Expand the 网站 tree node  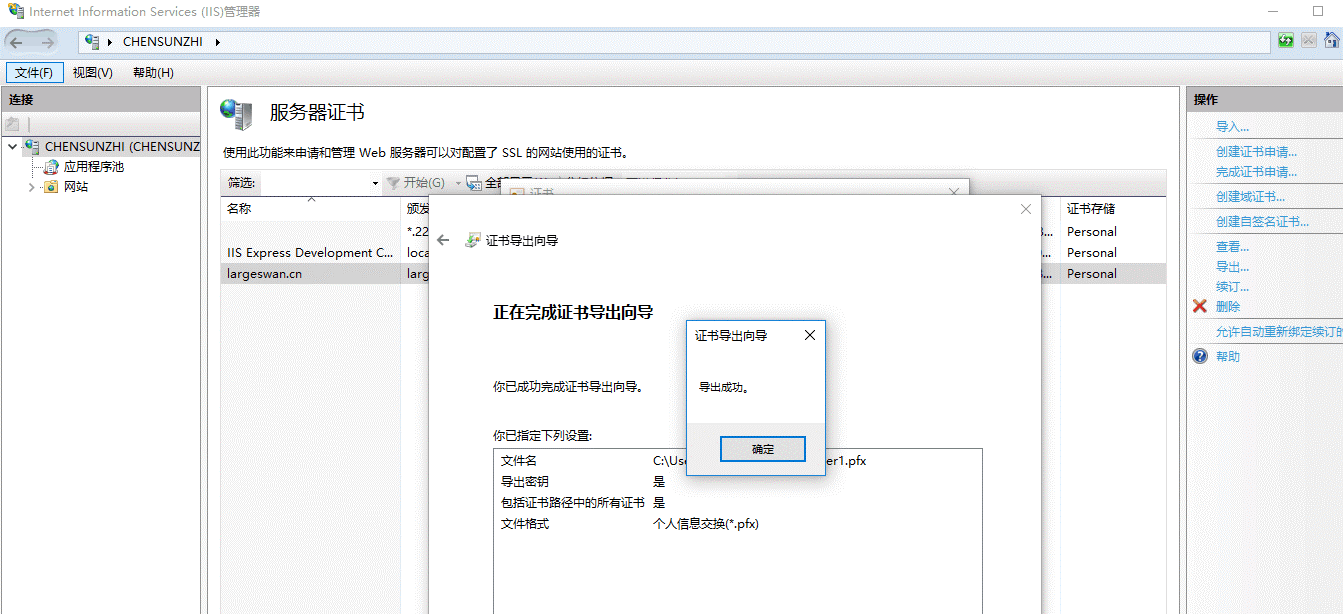click(31, 187)
